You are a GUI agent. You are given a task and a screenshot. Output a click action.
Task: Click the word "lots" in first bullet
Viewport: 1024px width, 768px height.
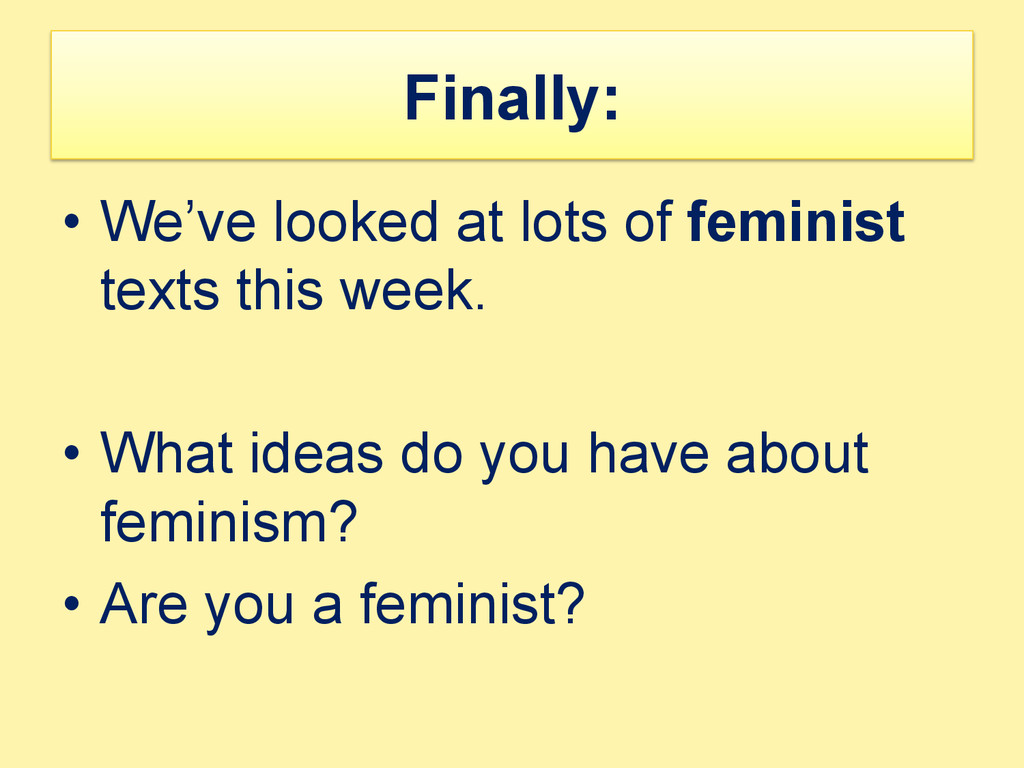(564, 222)
